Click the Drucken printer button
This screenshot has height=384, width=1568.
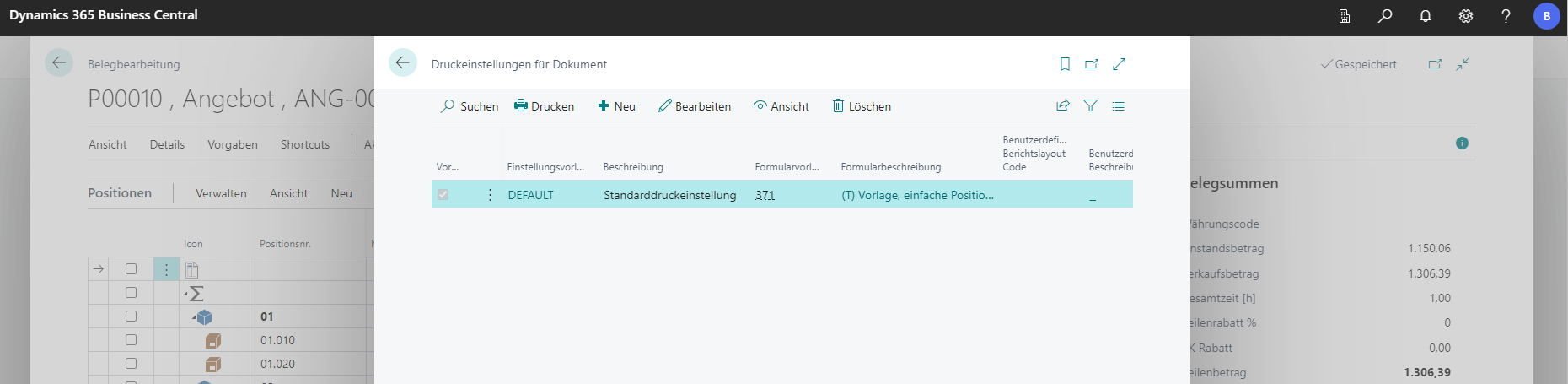point(544,106)
